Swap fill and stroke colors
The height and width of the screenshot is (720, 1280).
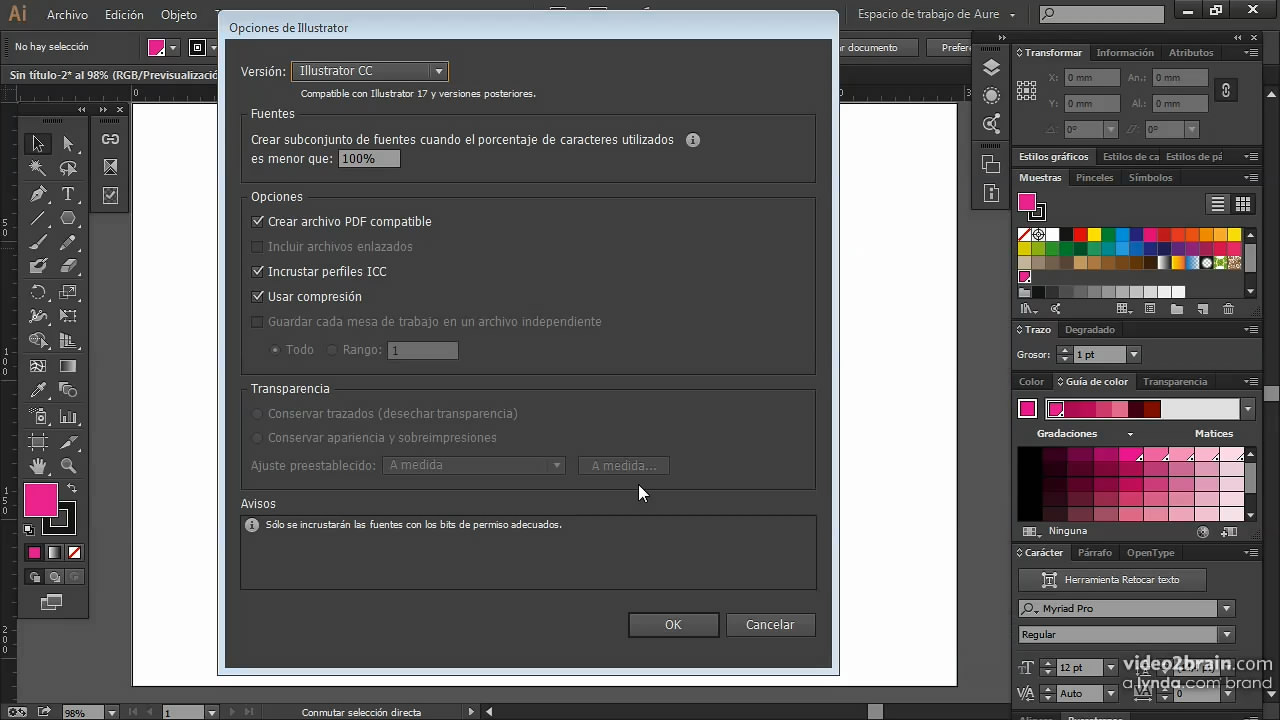click(x=72, y=489)
